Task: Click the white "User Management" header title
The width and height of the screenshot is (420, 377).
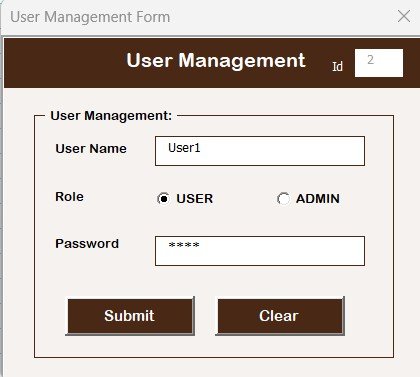Action: click(216, 61)
